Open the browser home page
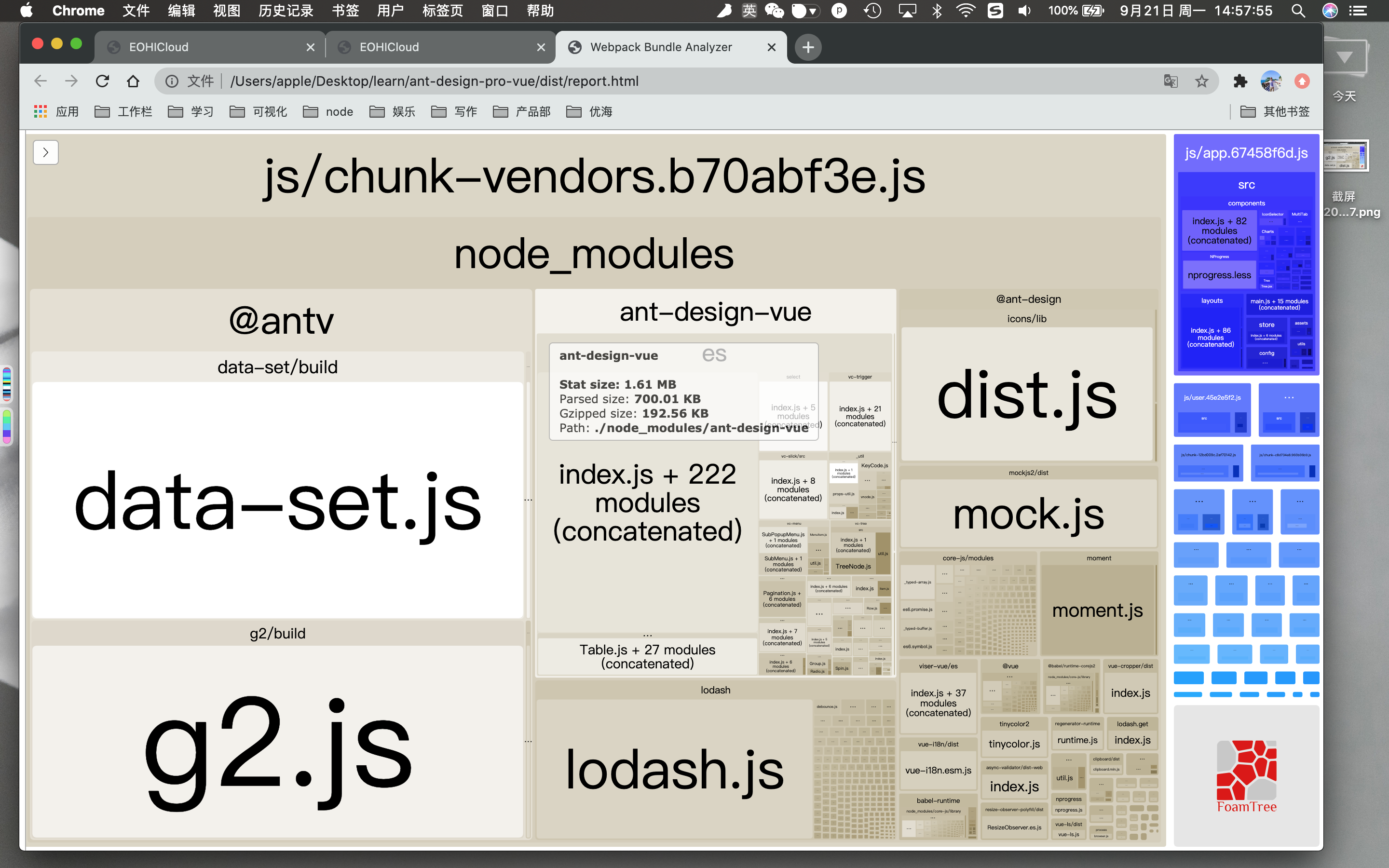Viewport: 1389px width, 868px height. (x=133, y=81)
